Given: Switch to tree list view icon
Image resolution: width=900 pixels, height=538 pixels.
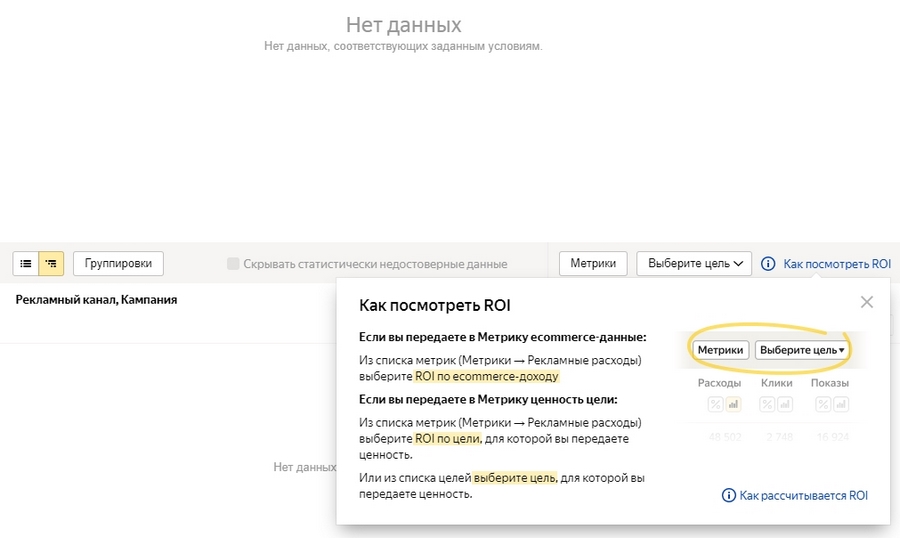Looking at the screenshot, I should pyautogui.click(x=51, y=264).
